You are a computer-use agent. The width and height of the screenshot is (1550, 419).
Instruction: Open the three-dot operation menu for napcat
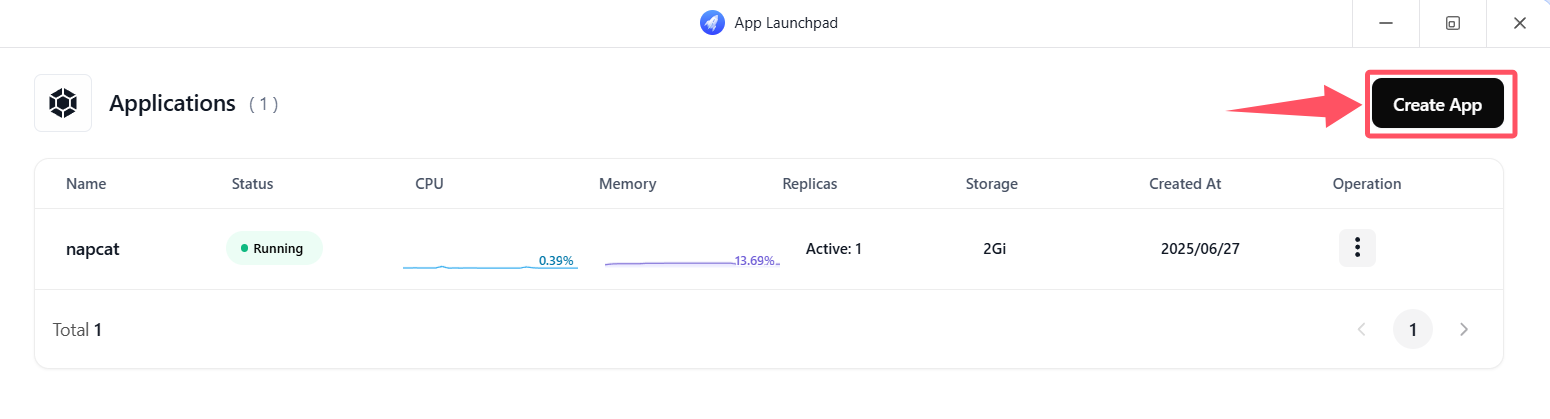pyautogui.click(x=1357, y=248)
